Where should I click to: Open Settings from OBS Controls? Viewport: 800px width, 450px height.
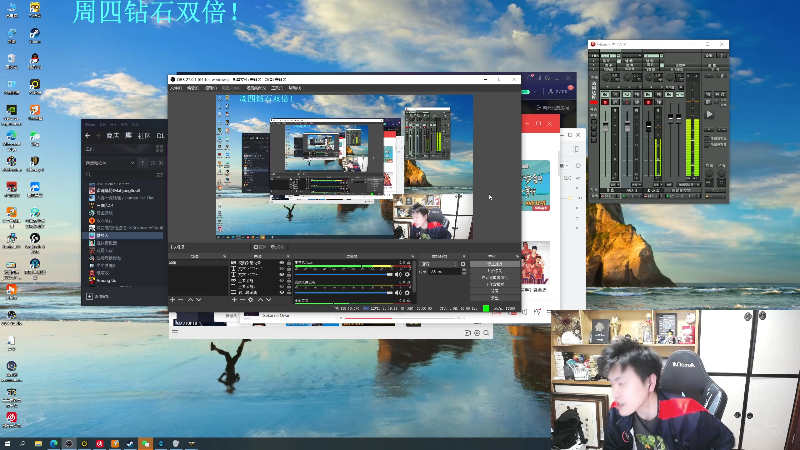point(495,291)
